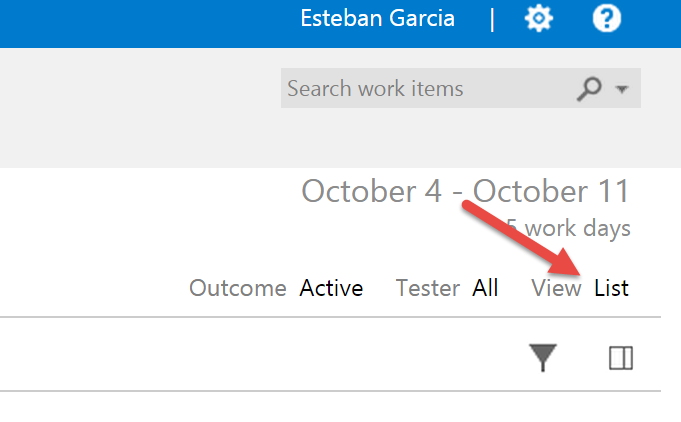
Task: Open the settings gear in the header
Action: 539,19
